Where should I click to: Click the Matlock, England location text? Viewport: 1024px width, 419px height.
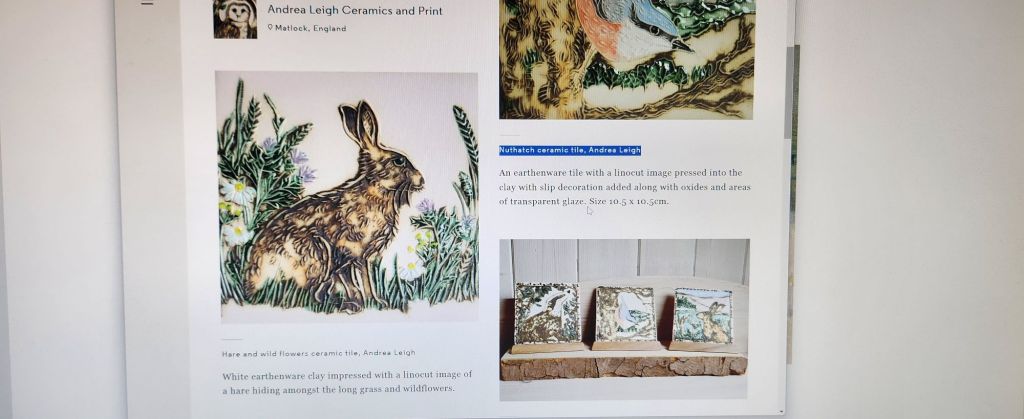310,28
